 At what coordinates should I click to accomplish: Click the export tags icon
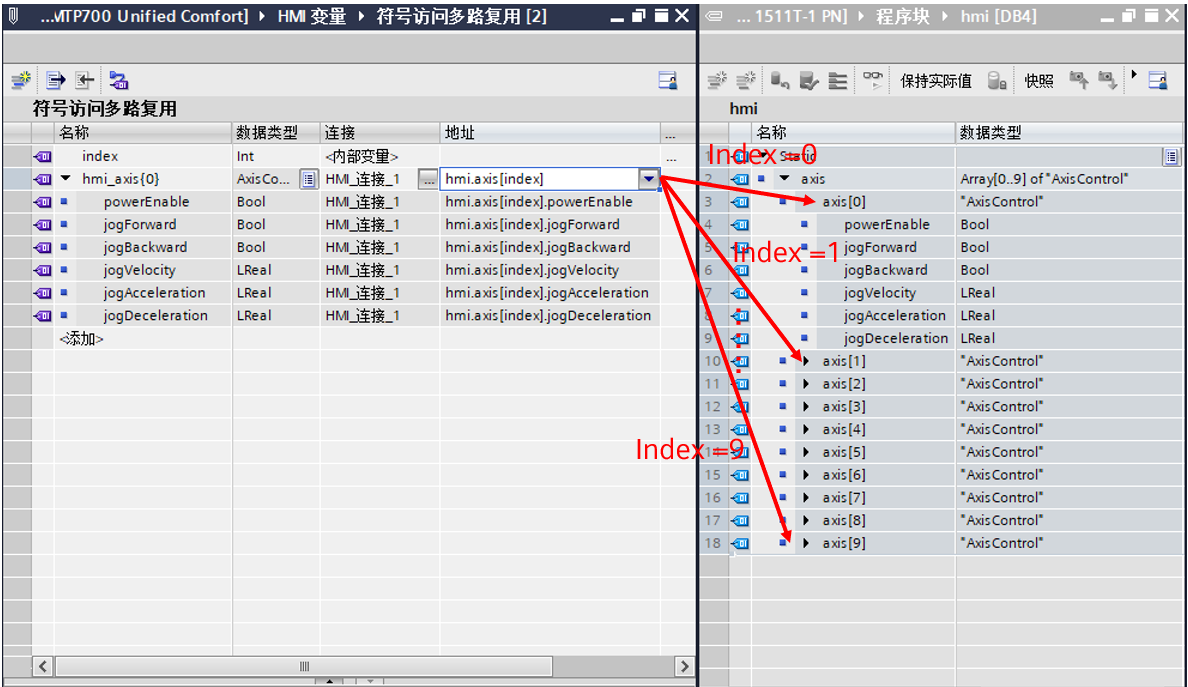point(56,81)
